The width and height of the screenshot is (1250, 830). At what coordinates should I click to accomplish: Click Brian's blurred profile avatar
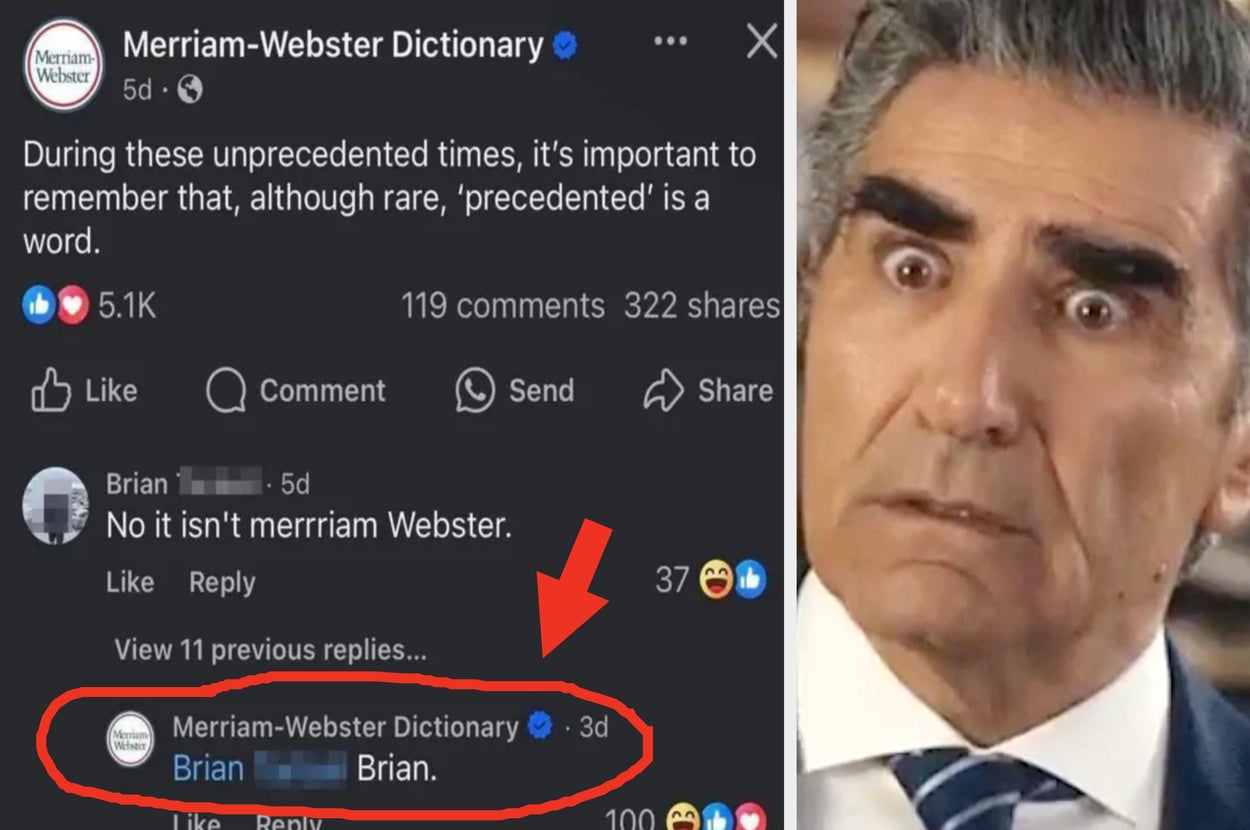pos(56,505)
